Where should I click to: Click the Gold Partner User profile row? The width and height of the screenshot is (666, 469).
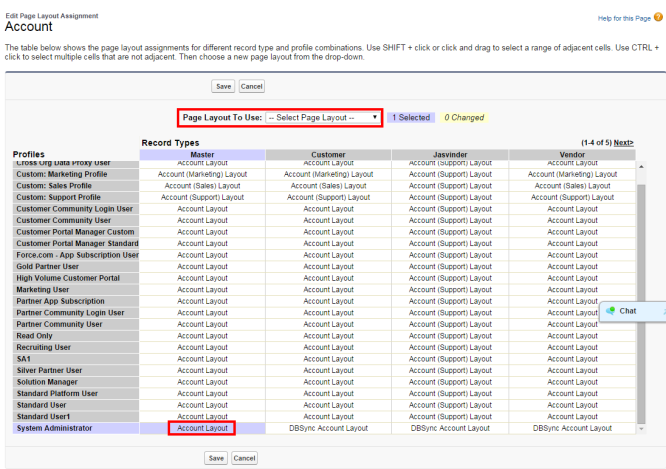[49, 267]
